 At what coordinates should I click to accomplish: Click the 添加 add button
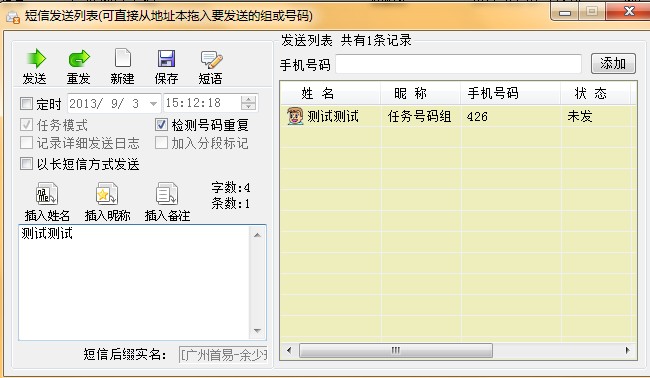tap(613, 63)
